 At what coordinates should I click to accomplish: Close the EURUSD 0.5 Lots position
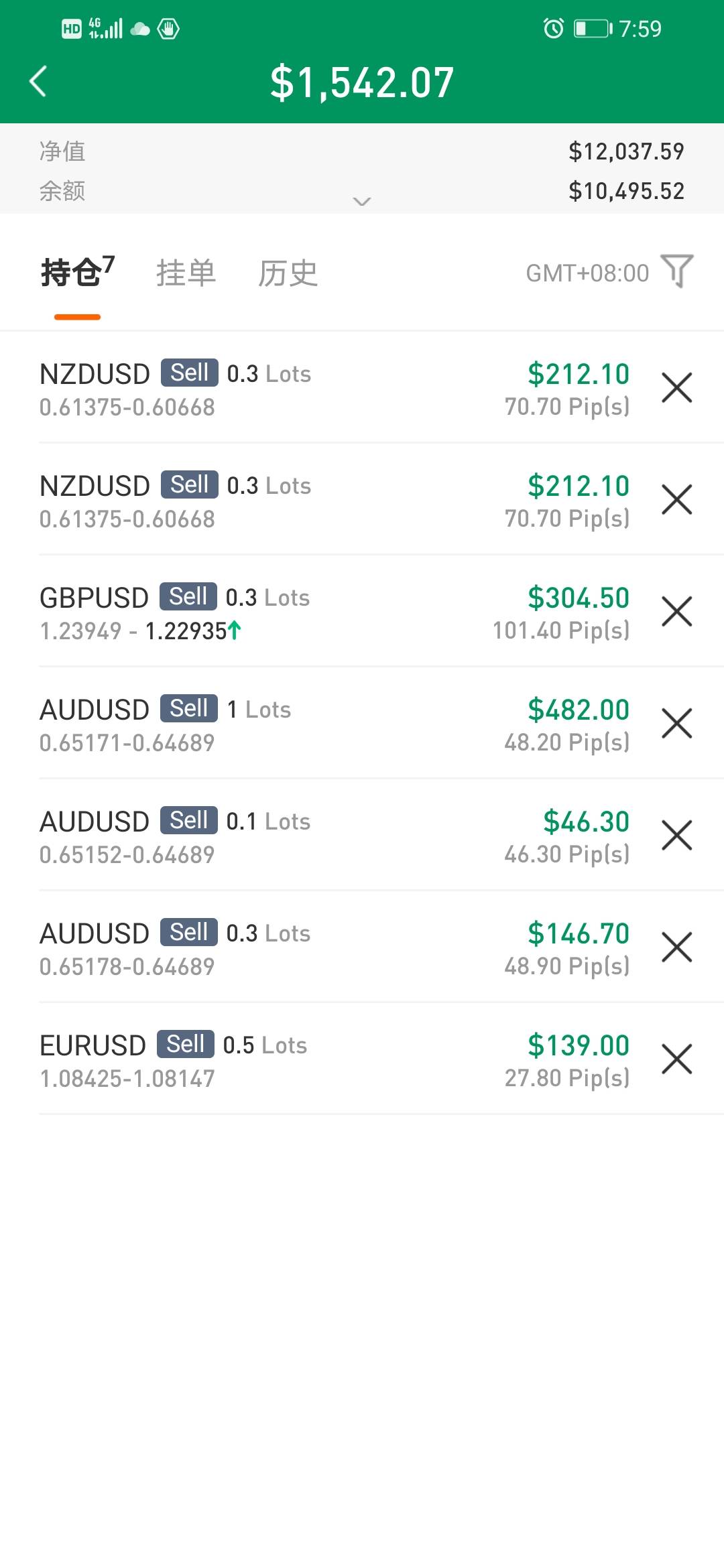(x=676, y=1059)
